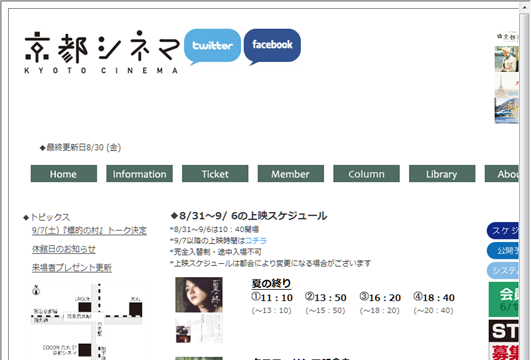This screenshot has height=360, width=531.
Task: Click the 夏の終り film poster thumbnail
Action: (x=199, y=295)
